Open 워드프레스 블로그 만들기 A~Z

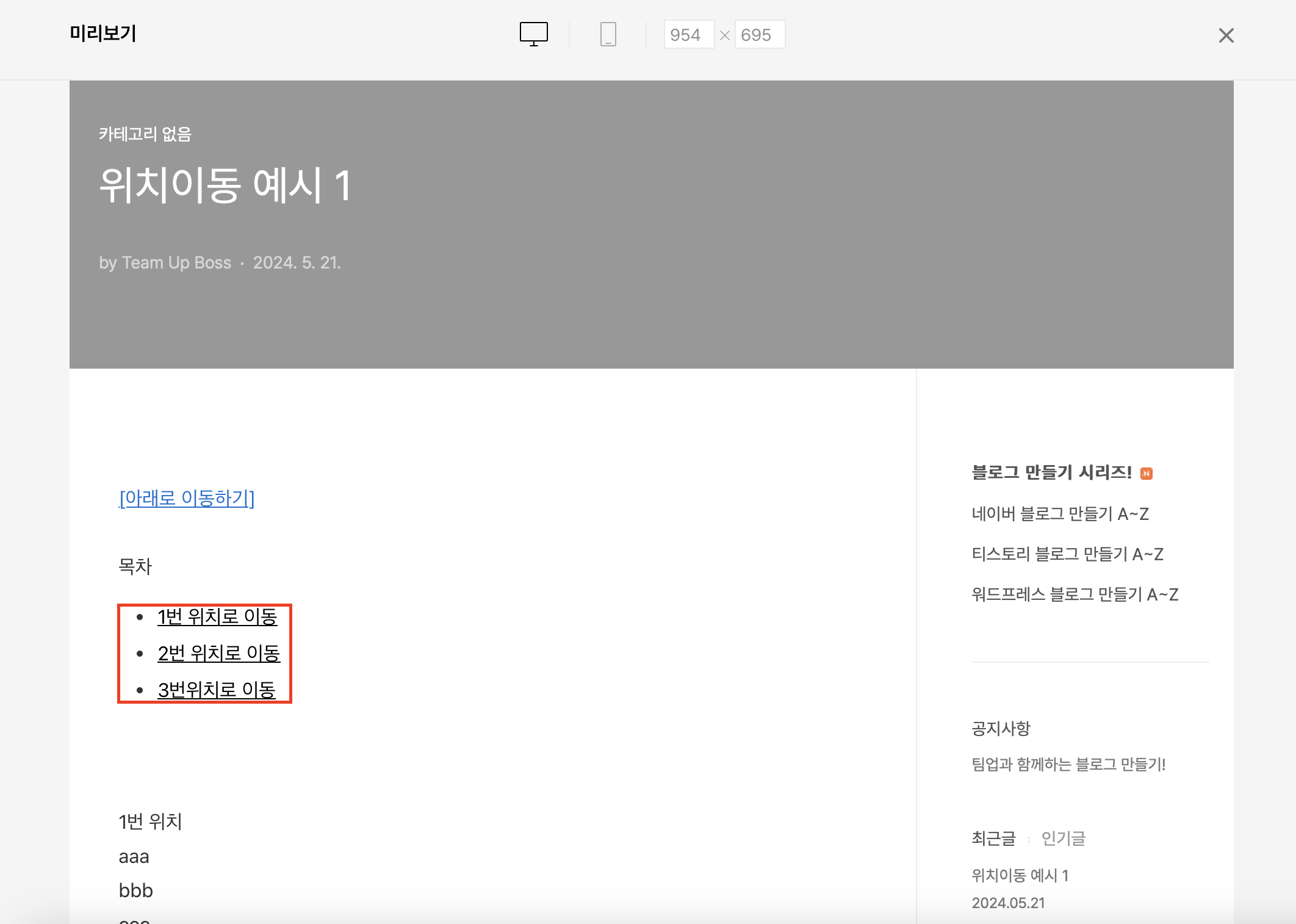click(x=1075, y=594)
